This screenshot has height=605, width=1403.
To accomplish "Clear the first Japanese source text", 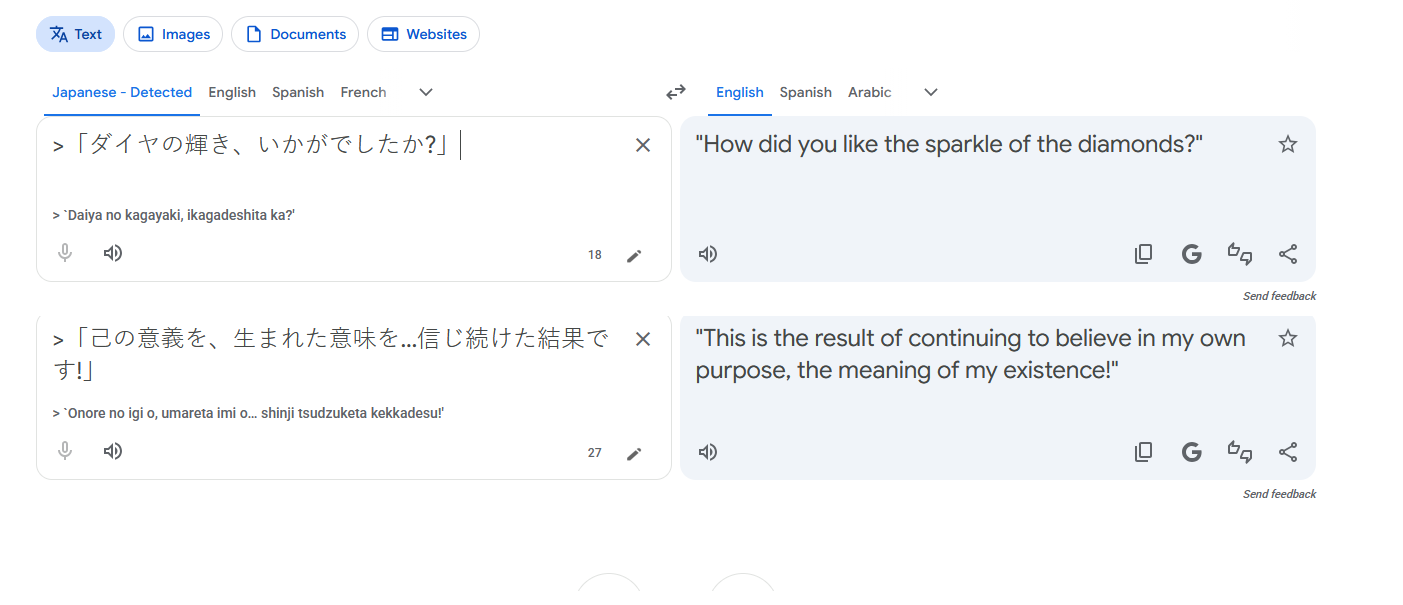I will point(643,145).
